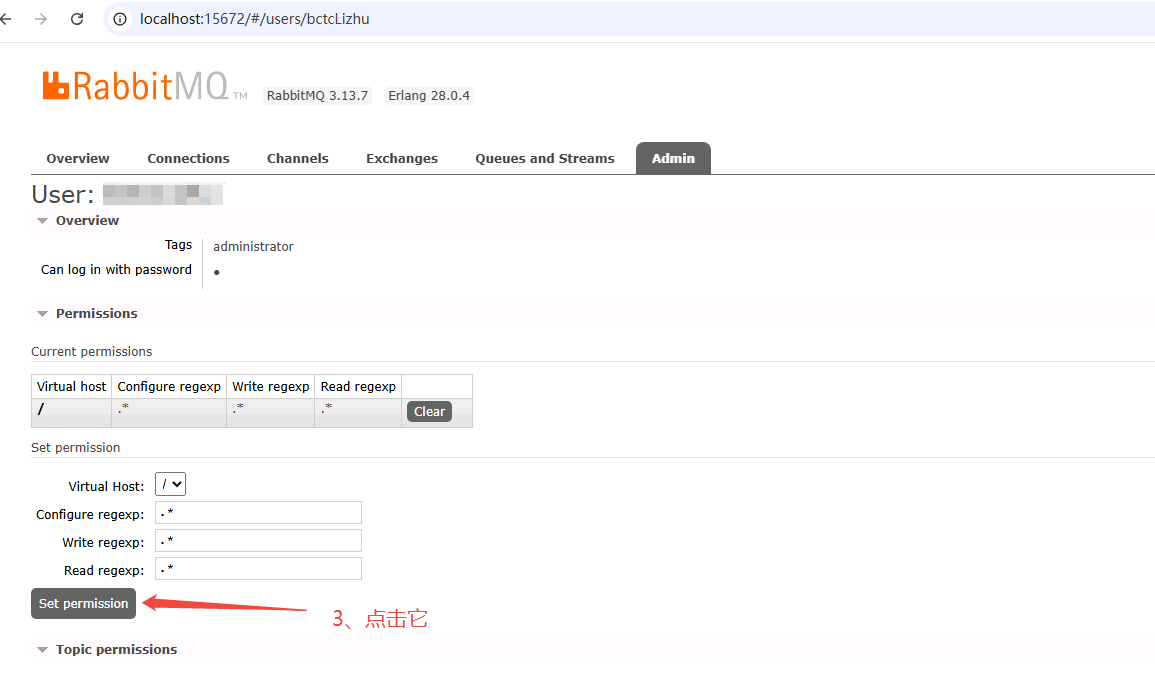Click the Set permission section heading
Viewport: 1155px width, 675px height.
[75, 447]
